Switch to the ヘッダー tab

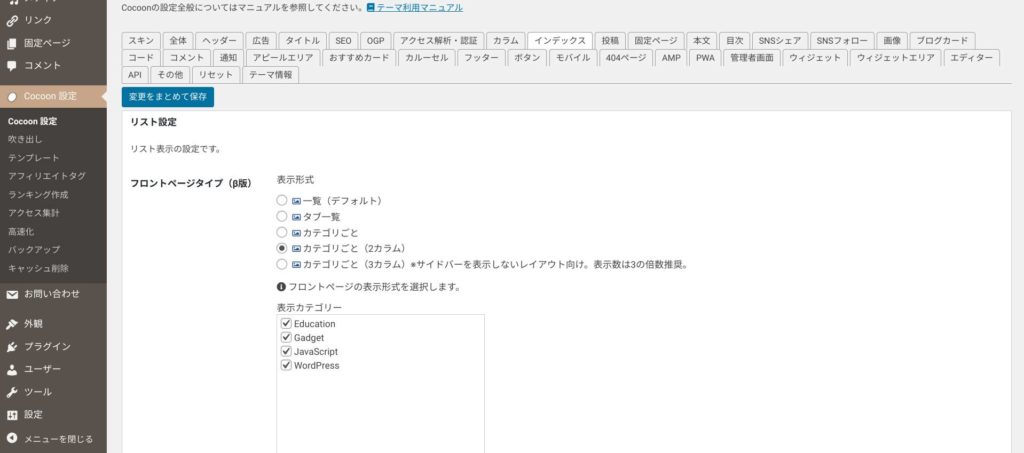(219, 40)
